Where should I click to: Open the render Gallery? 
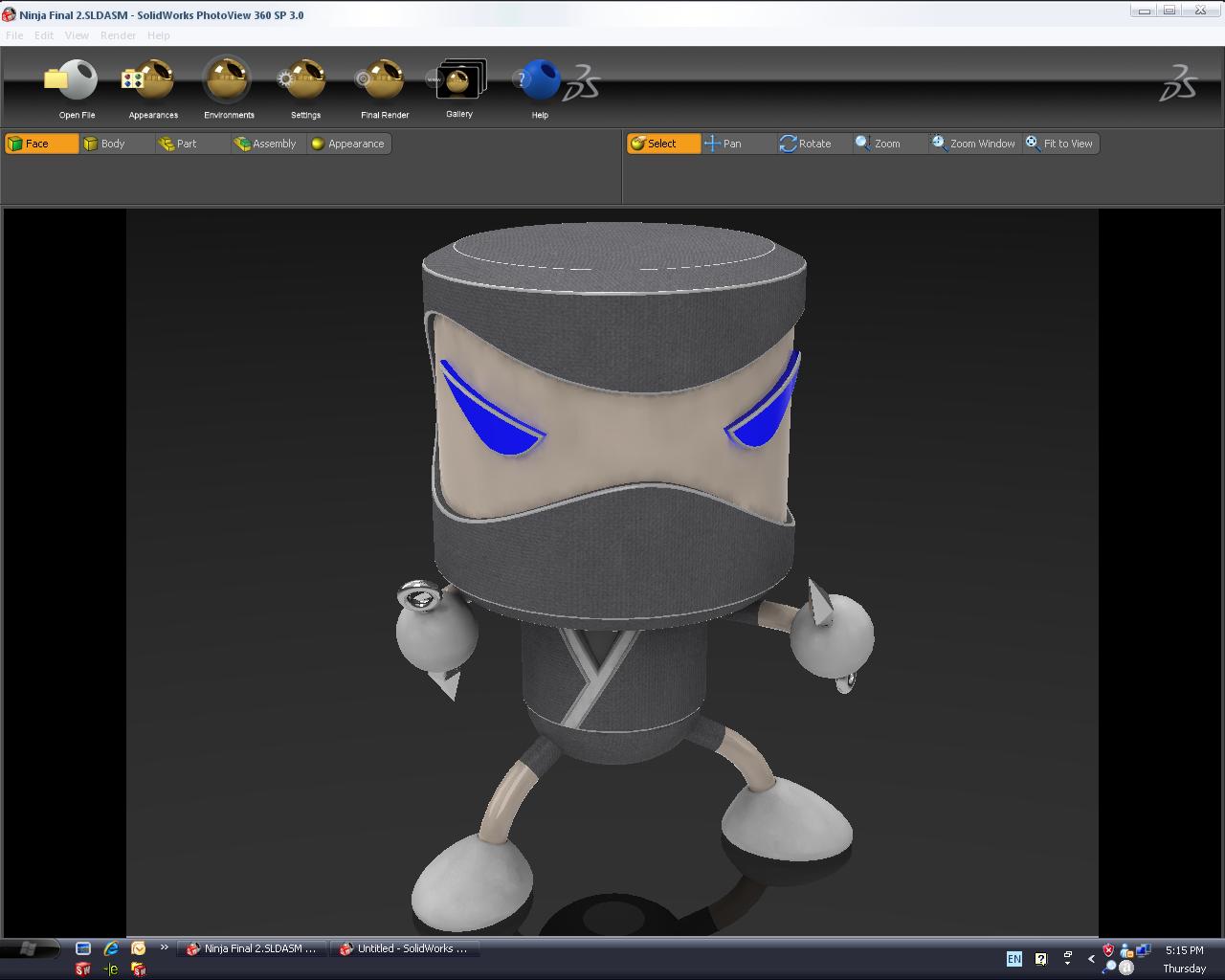459,88
